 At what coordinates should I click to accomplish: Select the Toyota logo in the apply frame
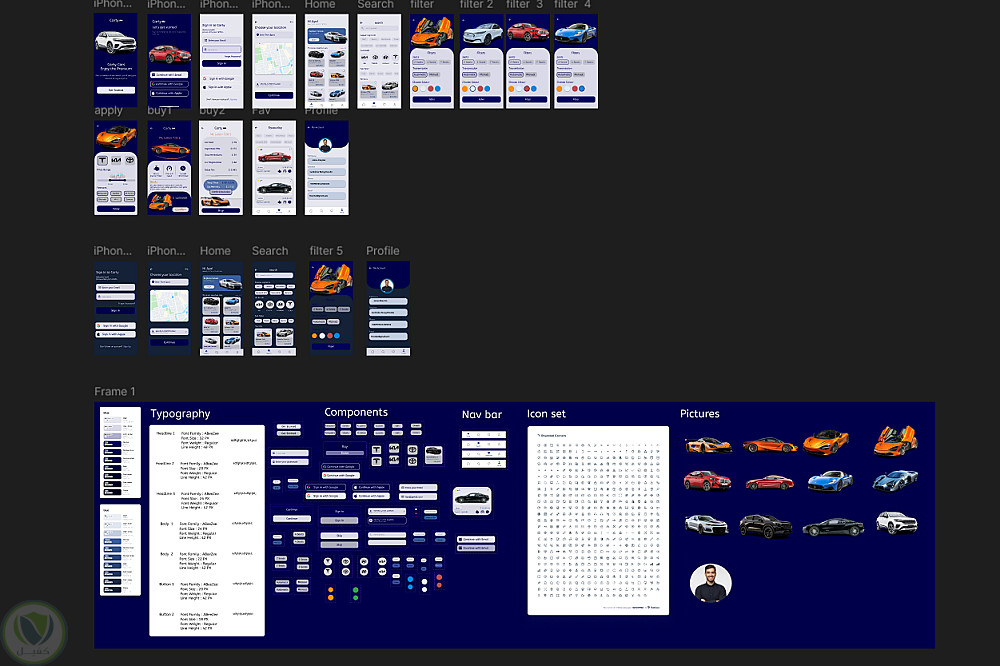(130, 160)
